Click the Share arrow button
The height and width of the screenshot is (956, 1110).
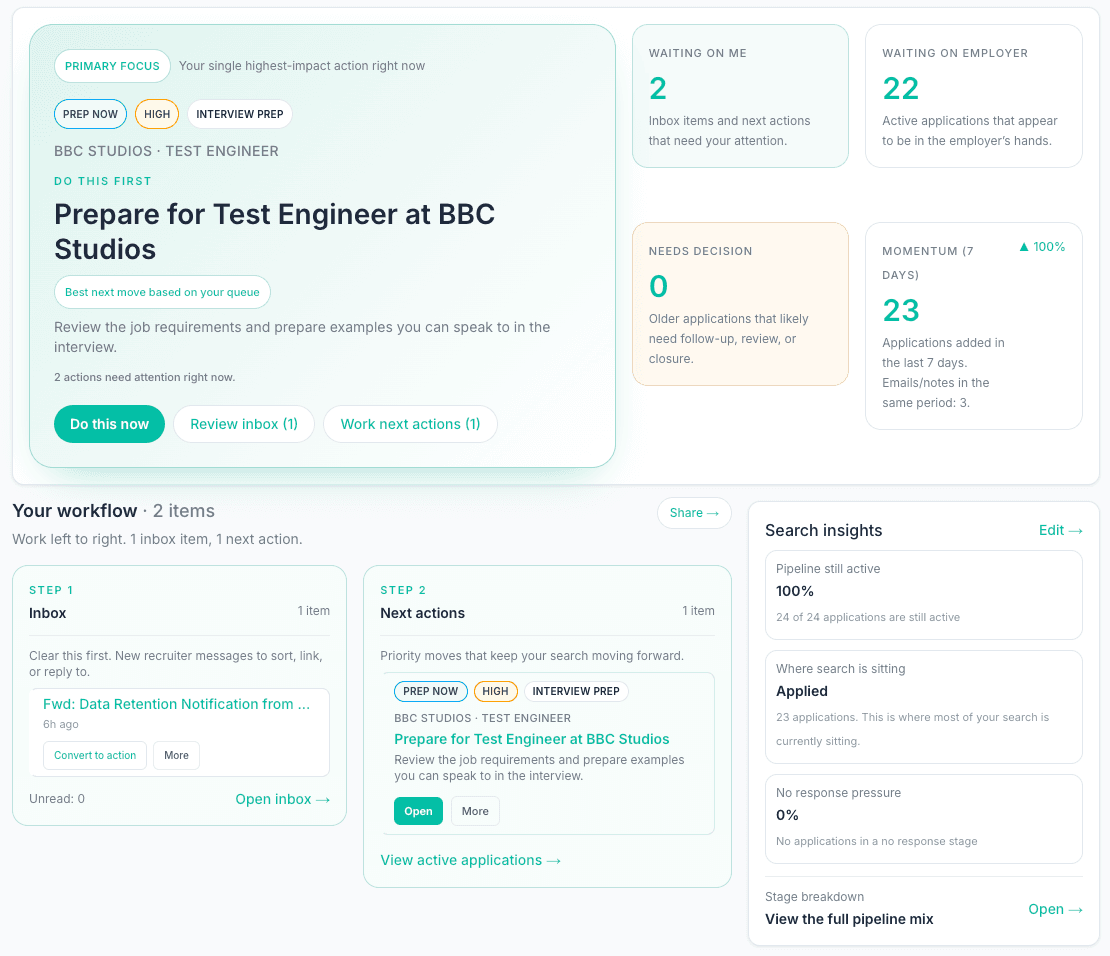694,513
